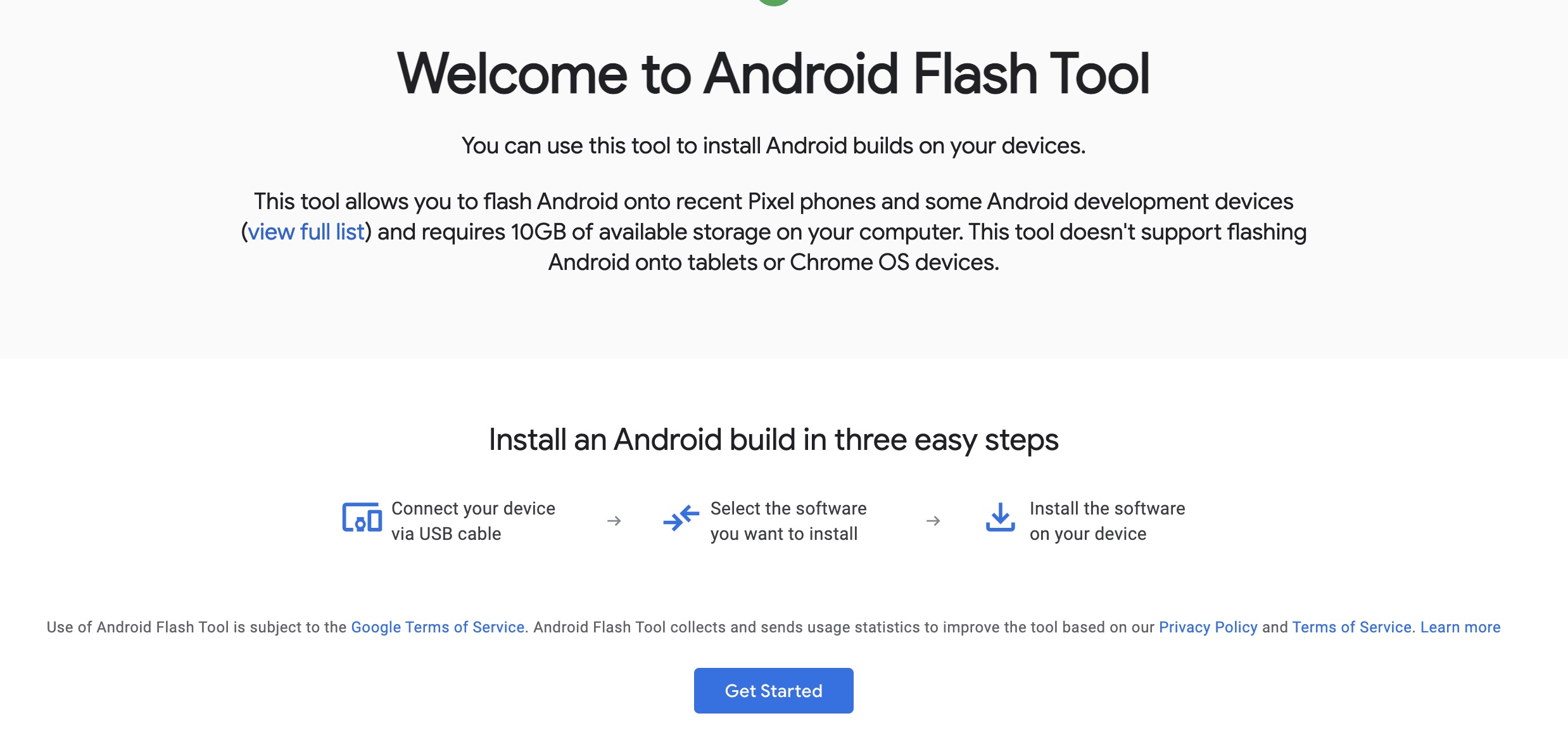1568x730 pixels.
Task: Click the Welcome to Android Flash Tool heading
Action: (x=773, y=74)
